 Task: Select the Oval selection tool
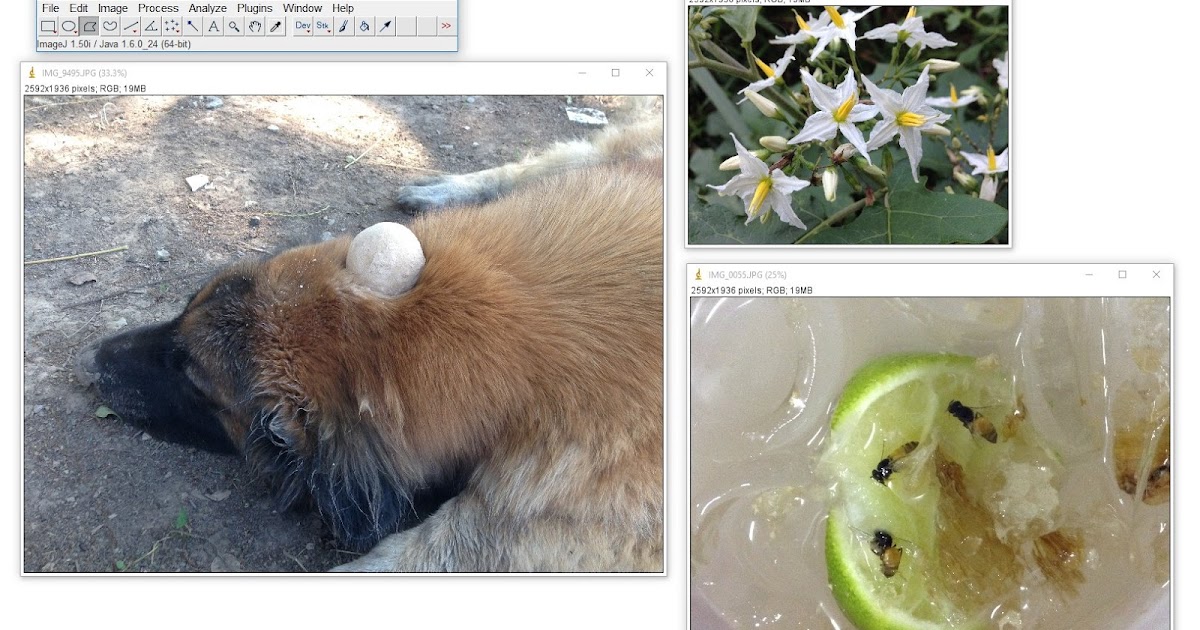68,27
